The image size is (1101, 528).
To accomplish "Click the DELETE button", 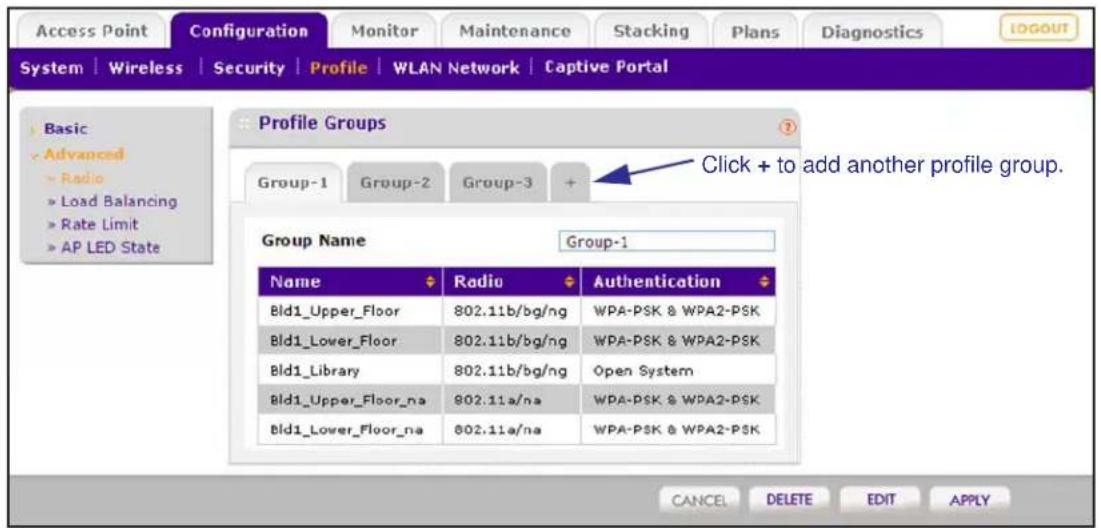I will [x=789, y=500].
